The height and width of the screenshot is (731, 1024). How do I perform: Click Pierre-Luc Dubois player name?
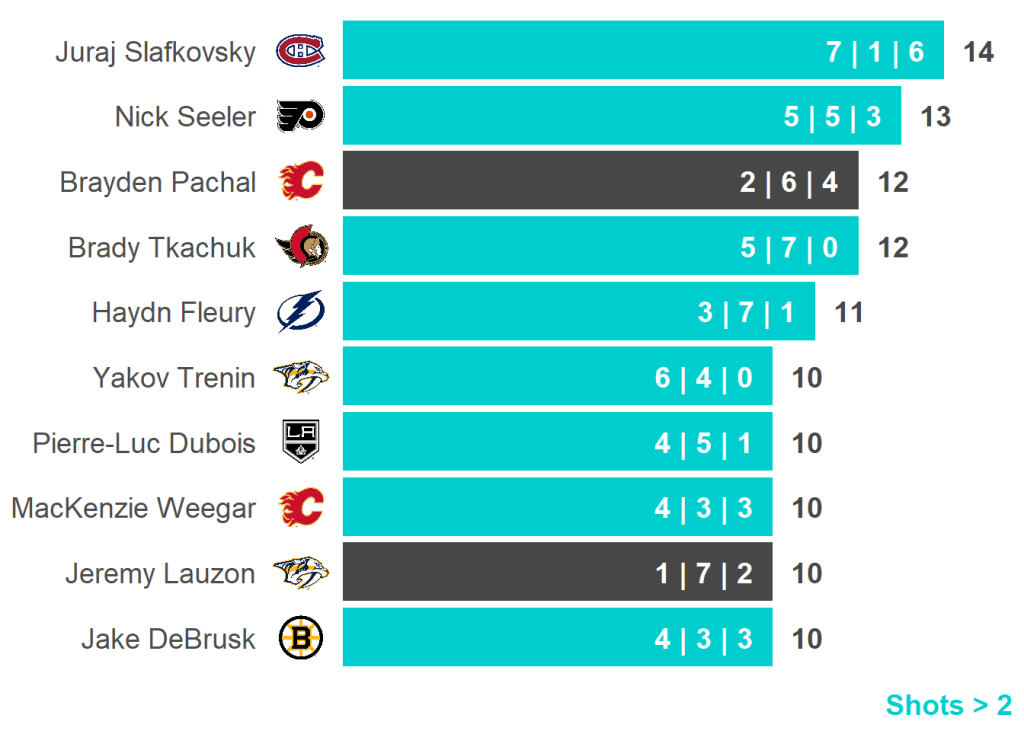pyautogui.click(x=144, y=443)
